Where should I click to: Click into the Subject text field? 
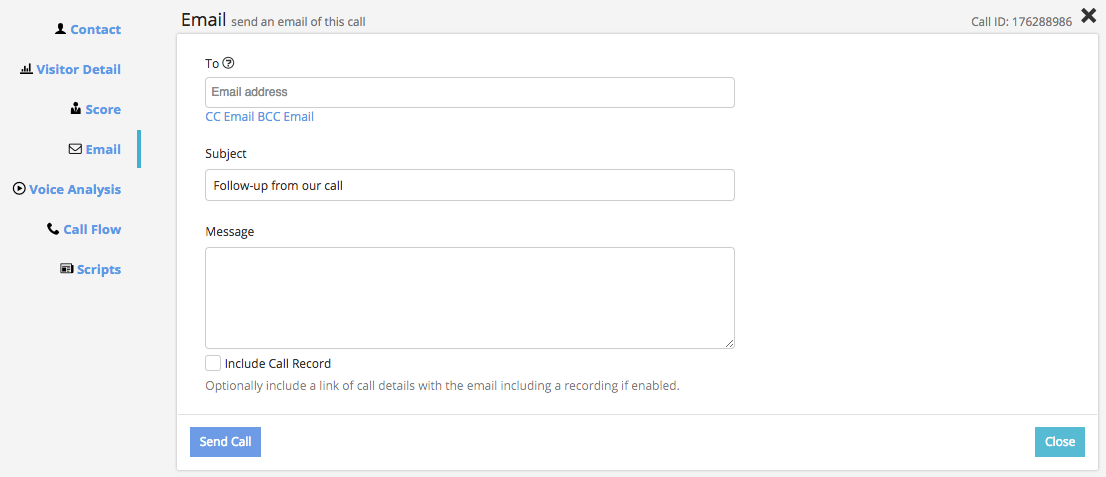(x=469, y=185)
